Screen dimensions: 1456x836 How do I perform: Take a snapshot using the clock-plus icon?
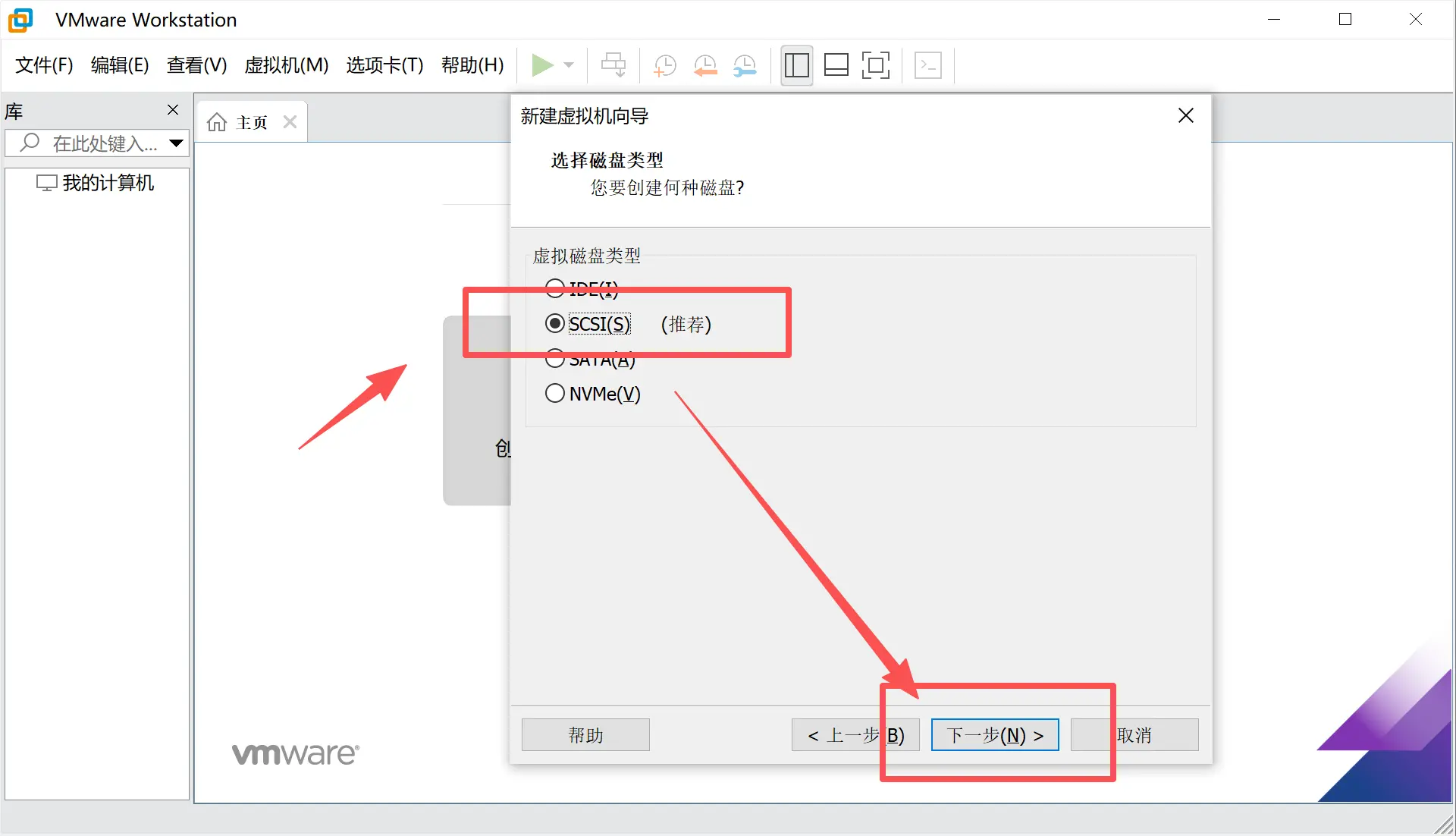[x=664, y=65]
